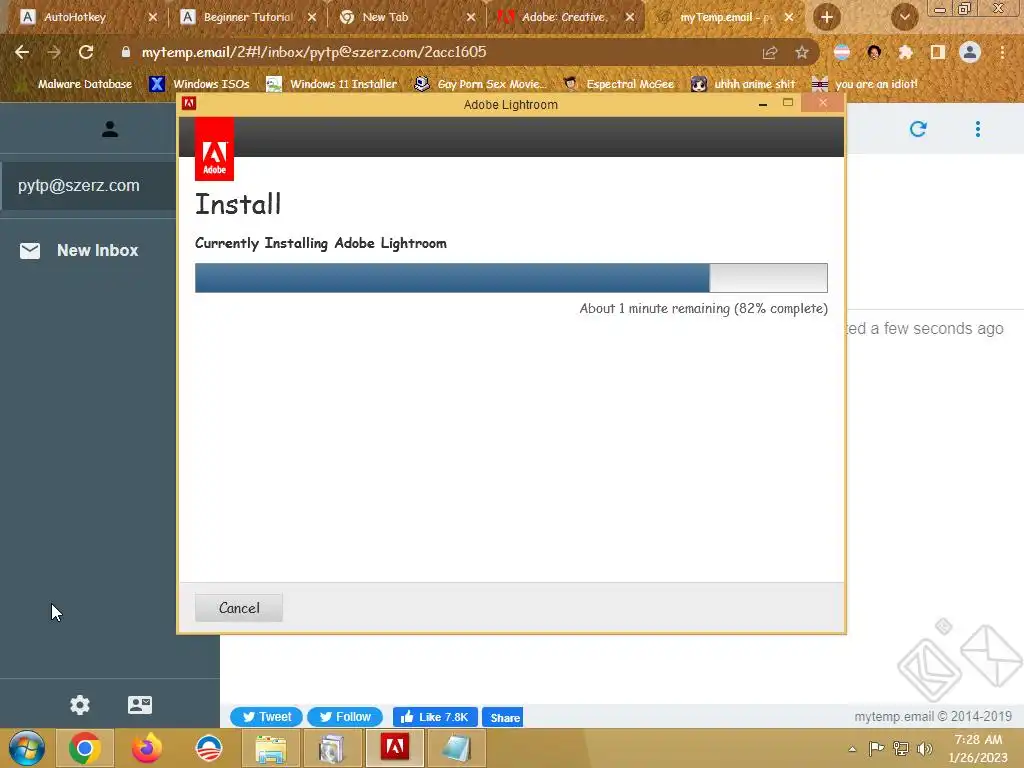Open Firefox from the taskbar

[147, 748]
